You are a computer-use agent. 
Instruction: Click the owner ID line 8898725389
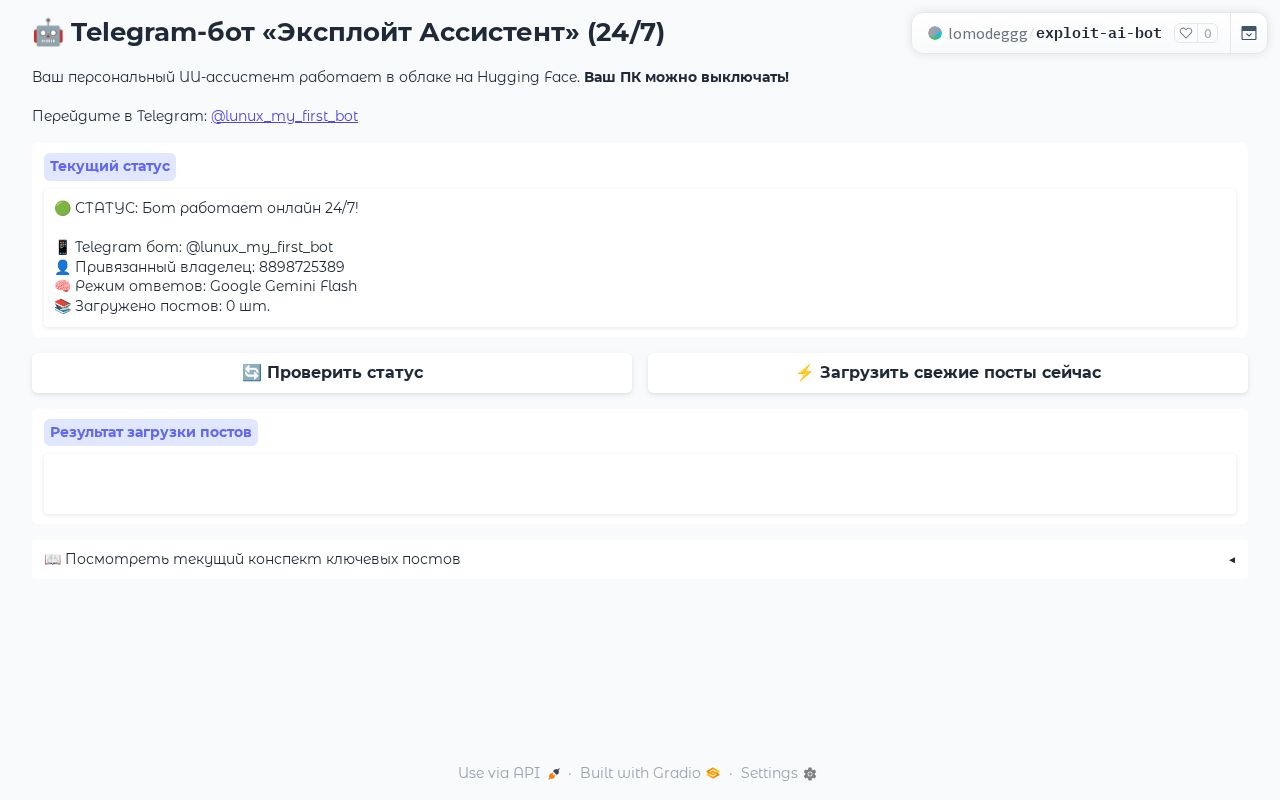pyautogui.click(x=199, y=267)
